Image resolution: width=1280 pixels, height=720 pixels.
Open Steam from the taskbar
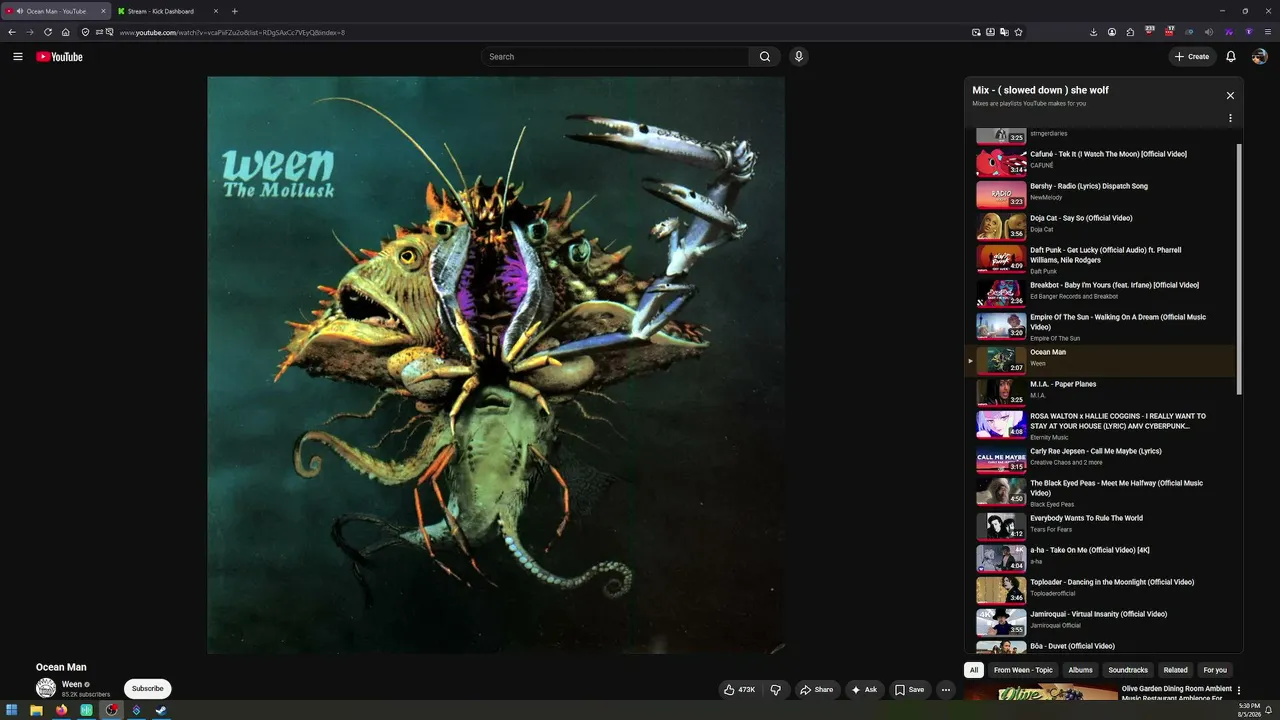[161, 710]
